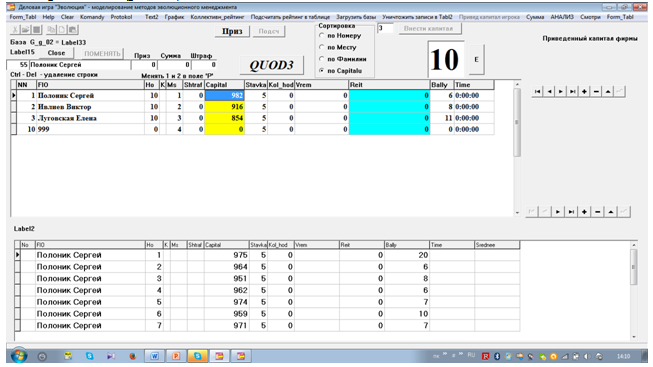Open Firefox from the taskbar
The width and height of the screenshot is (653, 367).
click(x=132, y=356)
